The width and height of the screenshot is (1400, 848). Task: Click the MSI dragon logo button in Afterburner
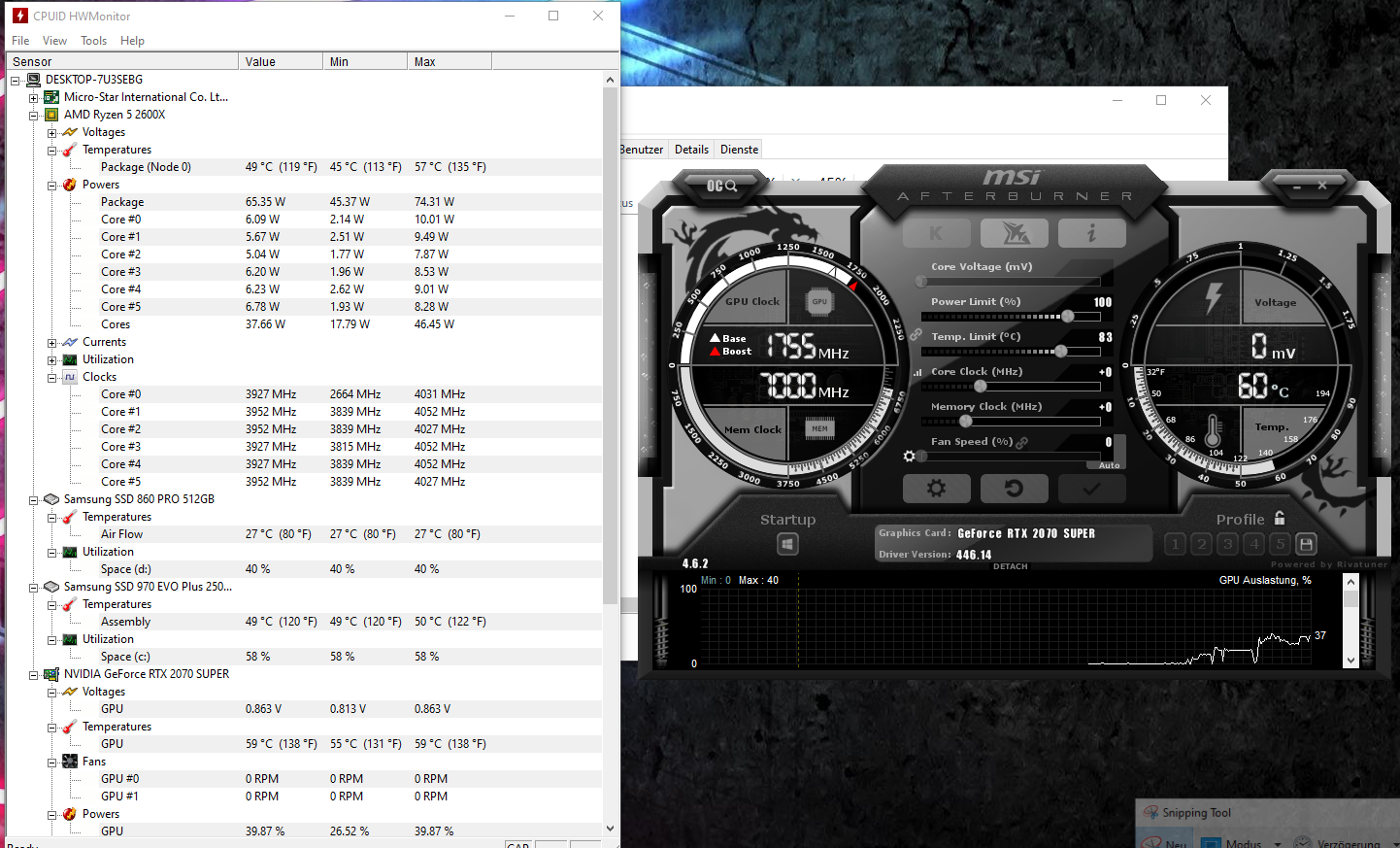pyautogui.click(x=1014, y=233)
